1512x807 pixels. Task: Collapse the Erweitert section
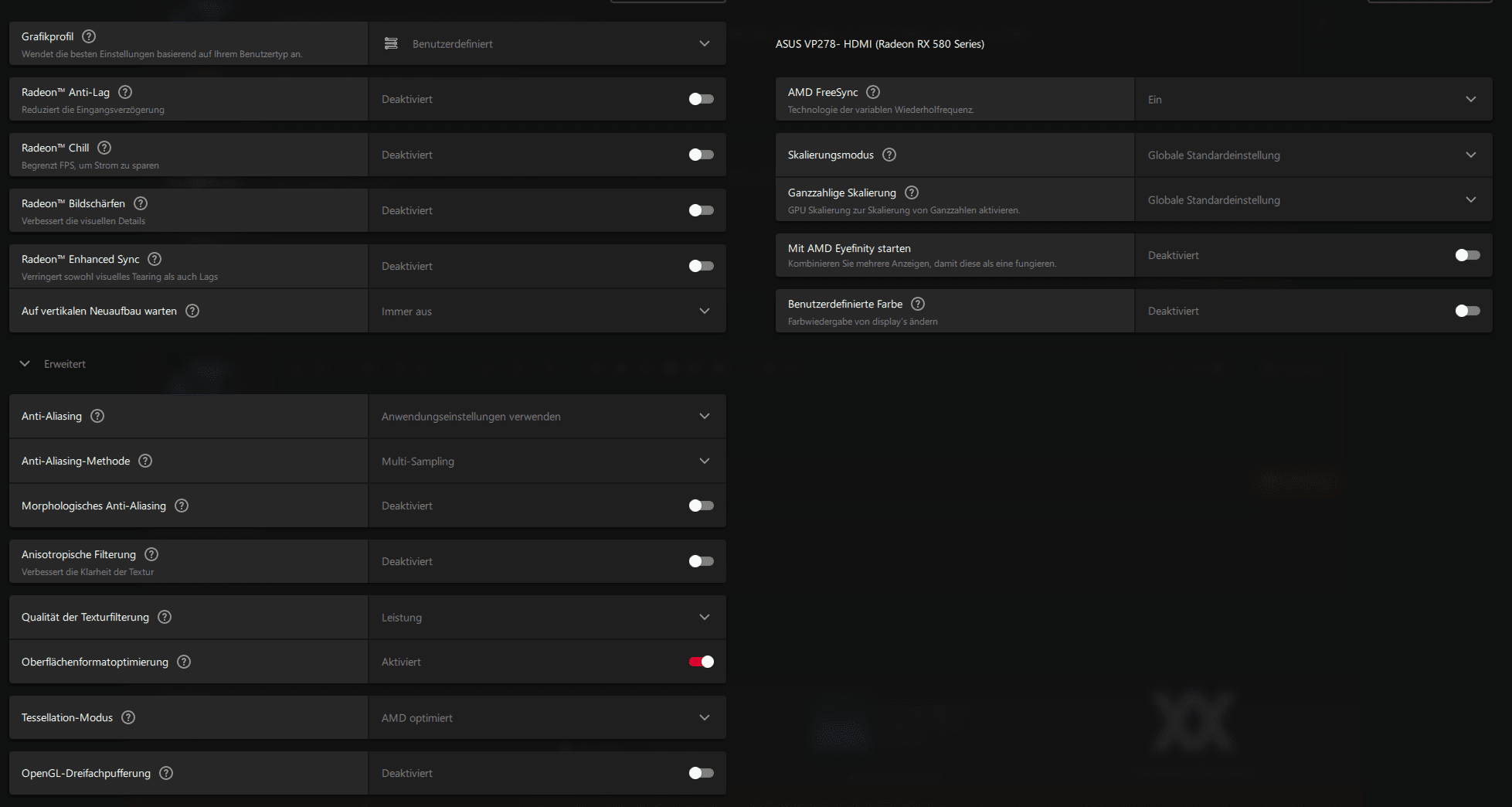[x=25, y=364]
